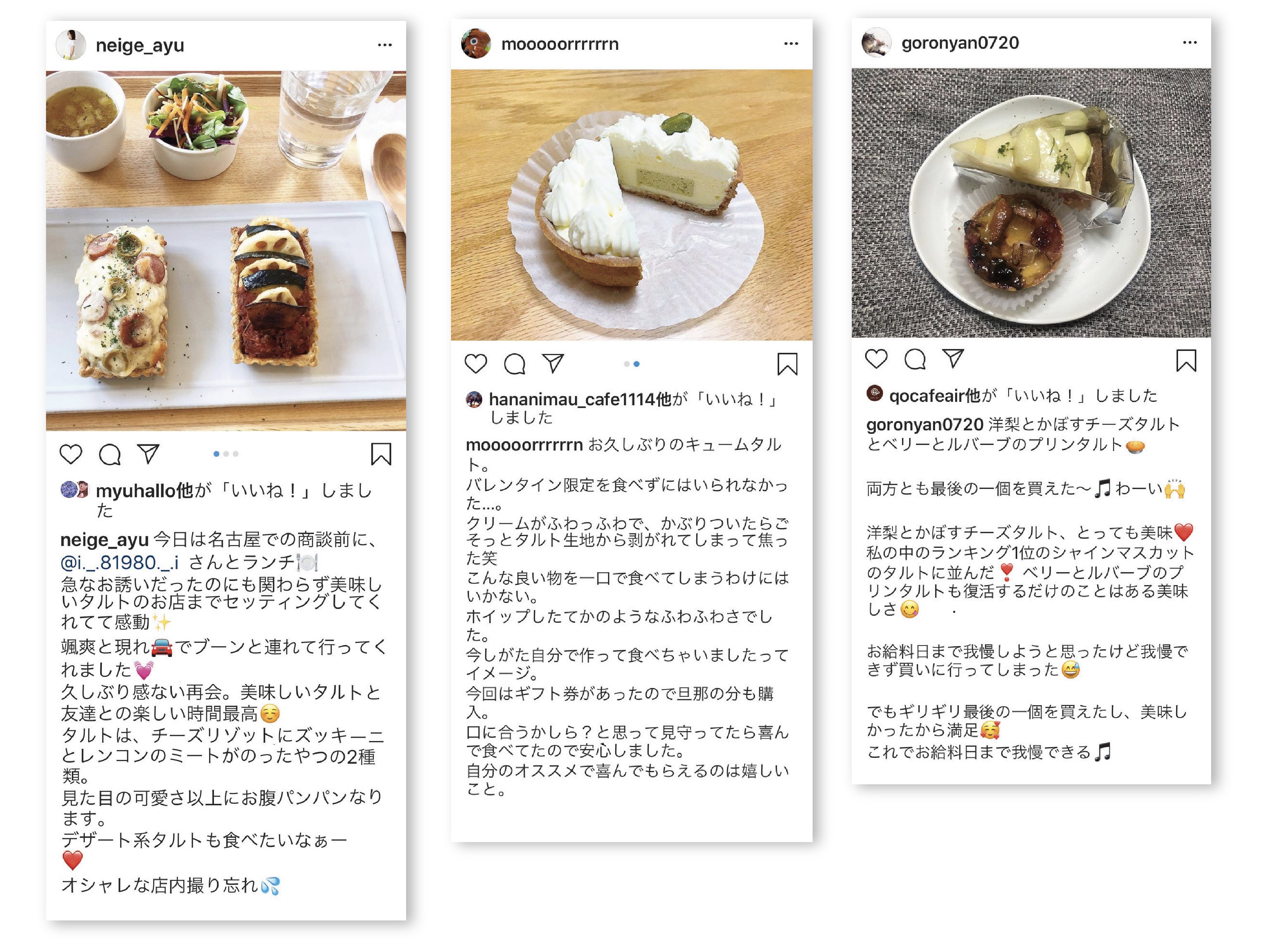Share mooooorrrrrrn's post via send icon
This screenshot has width=1264, height=952.
pyautogui.click(x=553, y=363)
